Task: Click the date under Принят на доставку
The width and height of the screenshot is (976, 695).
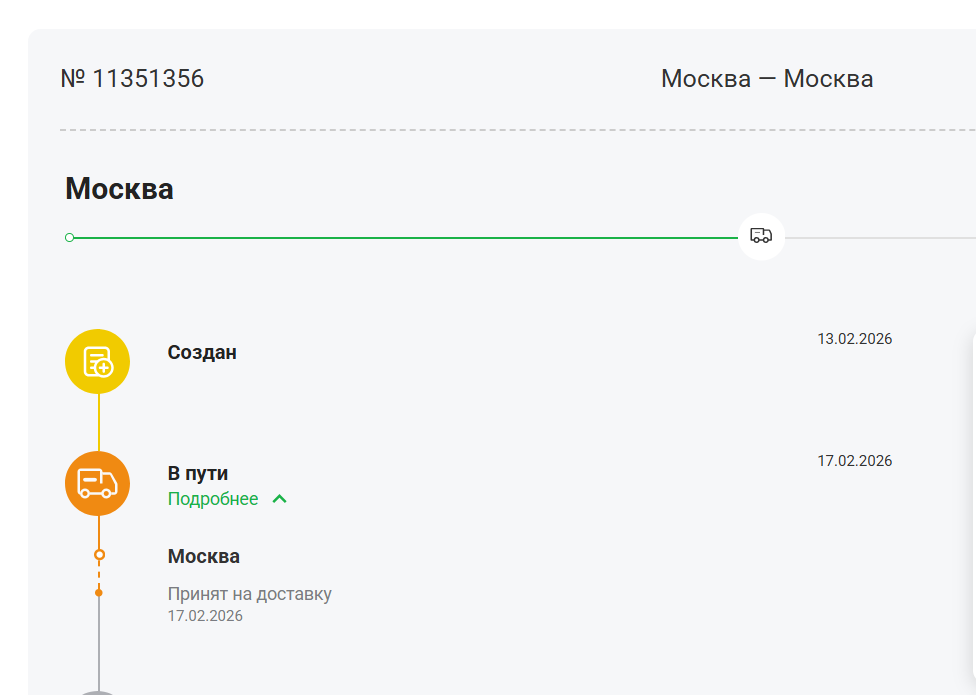Action: click(x=205, y=616)
